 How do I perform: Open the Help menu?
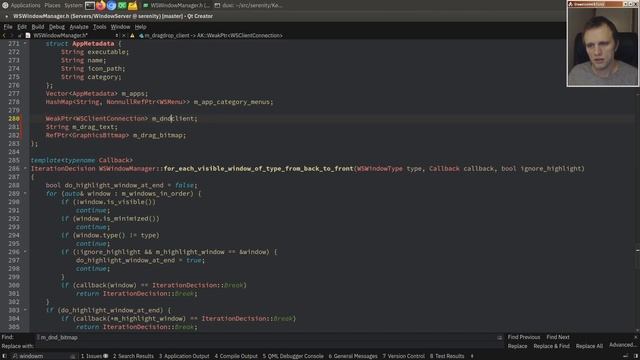pos(140,27)
